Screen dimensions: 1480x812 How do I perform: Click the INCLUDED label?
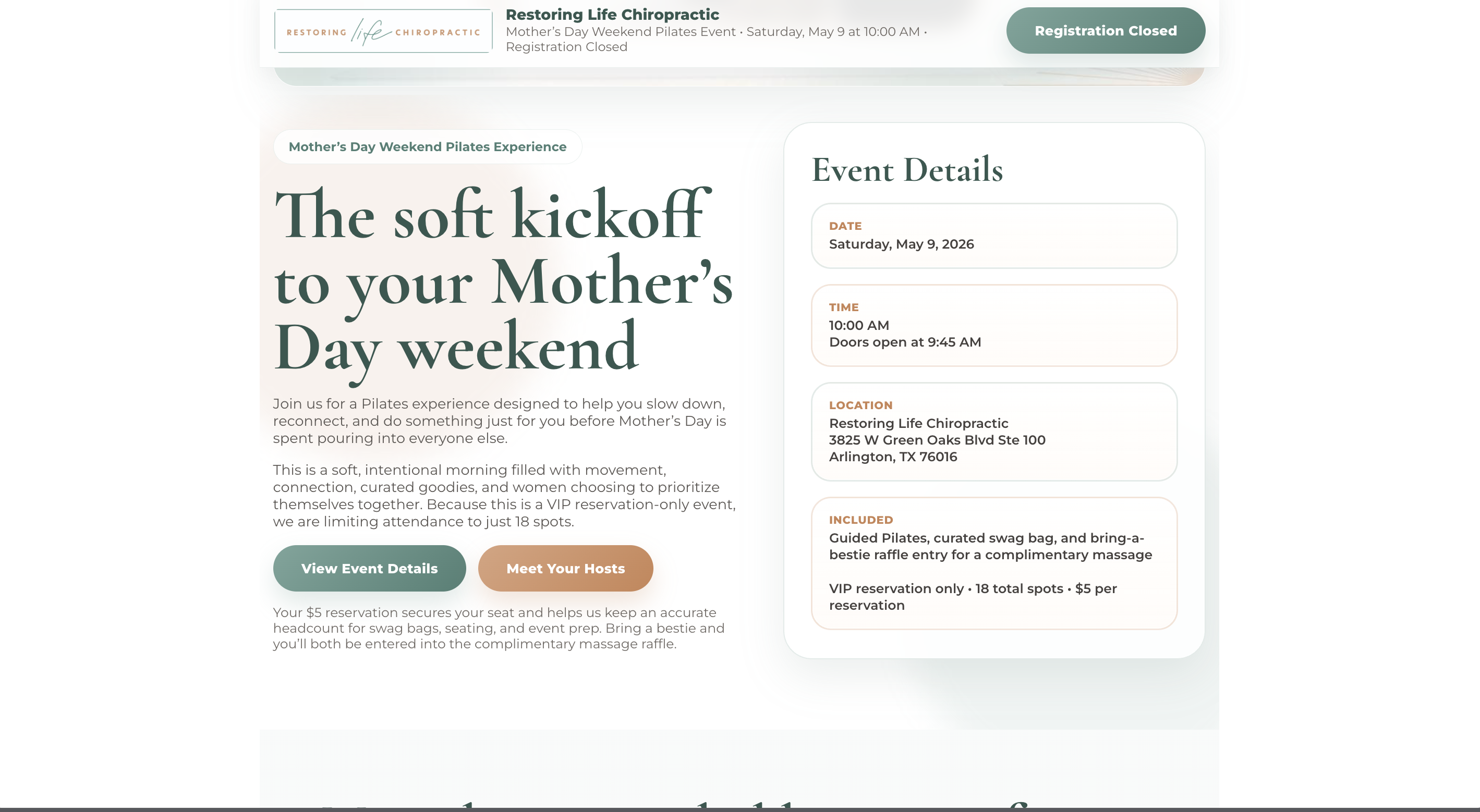point(860,520)
